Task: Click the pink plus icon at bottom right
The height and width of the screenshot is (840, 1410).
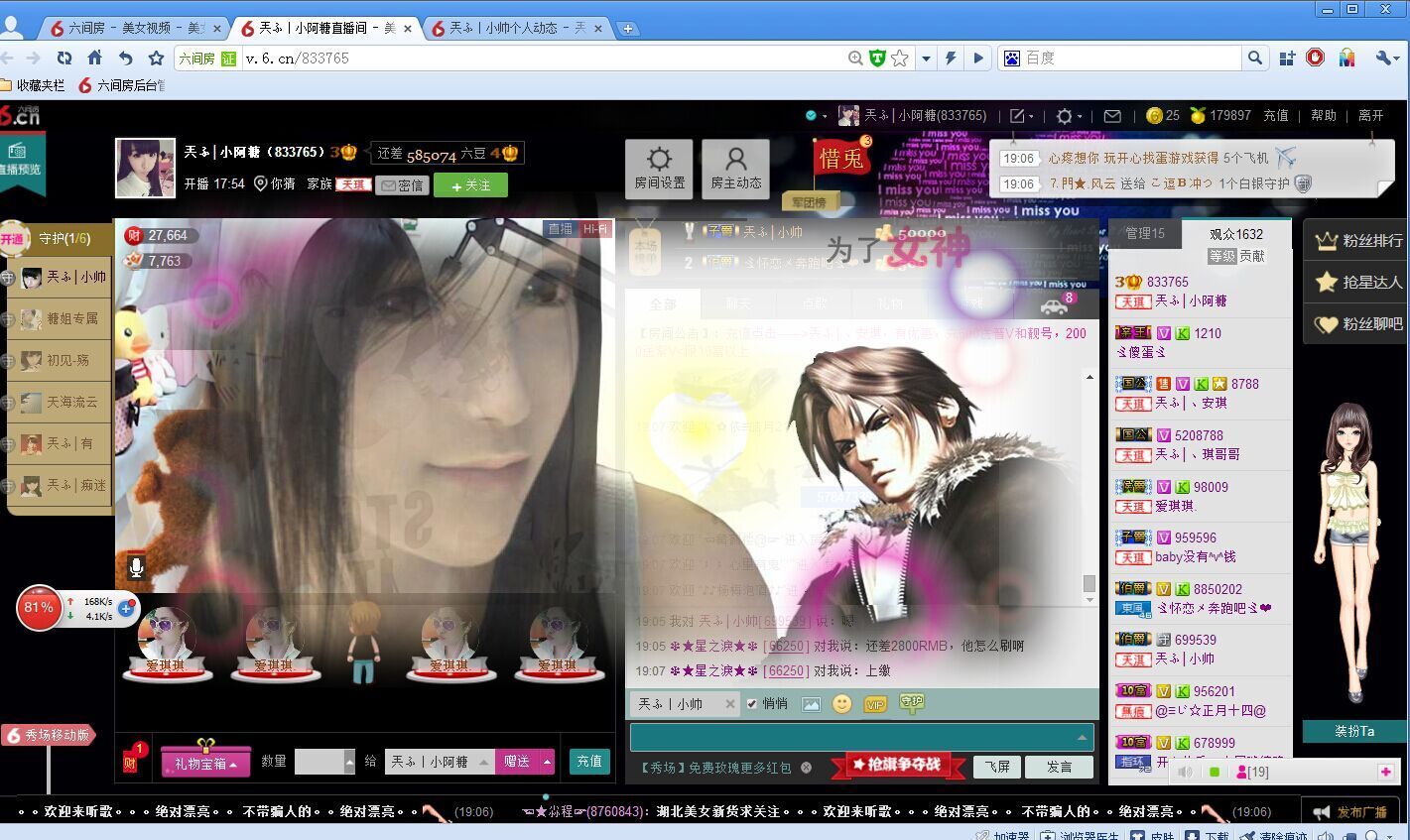Action: pyautogui.click(x=1385, y=772)
